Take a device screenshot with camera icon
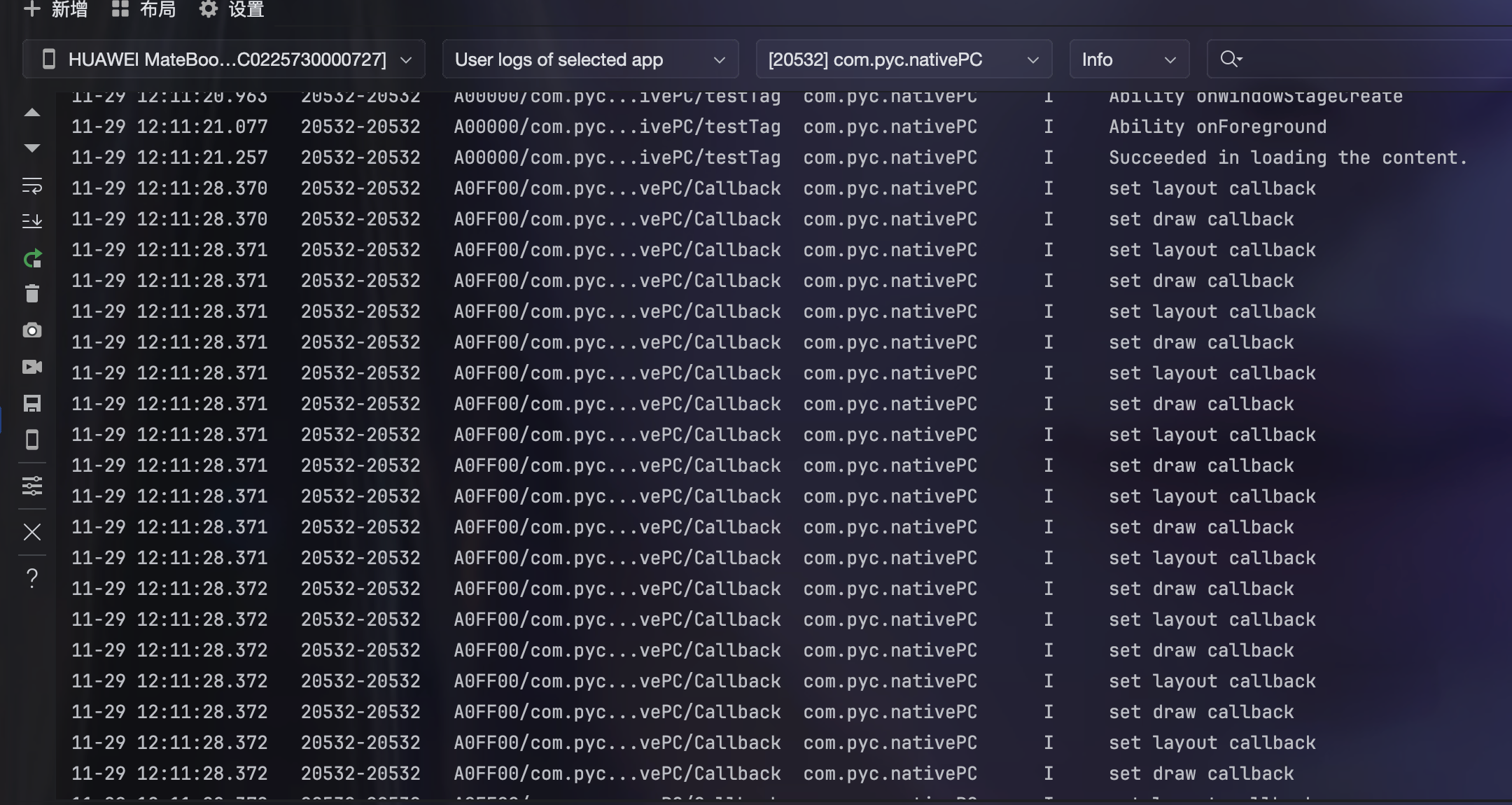Viewport: 1512px width, 805px height. coord(32,330)
